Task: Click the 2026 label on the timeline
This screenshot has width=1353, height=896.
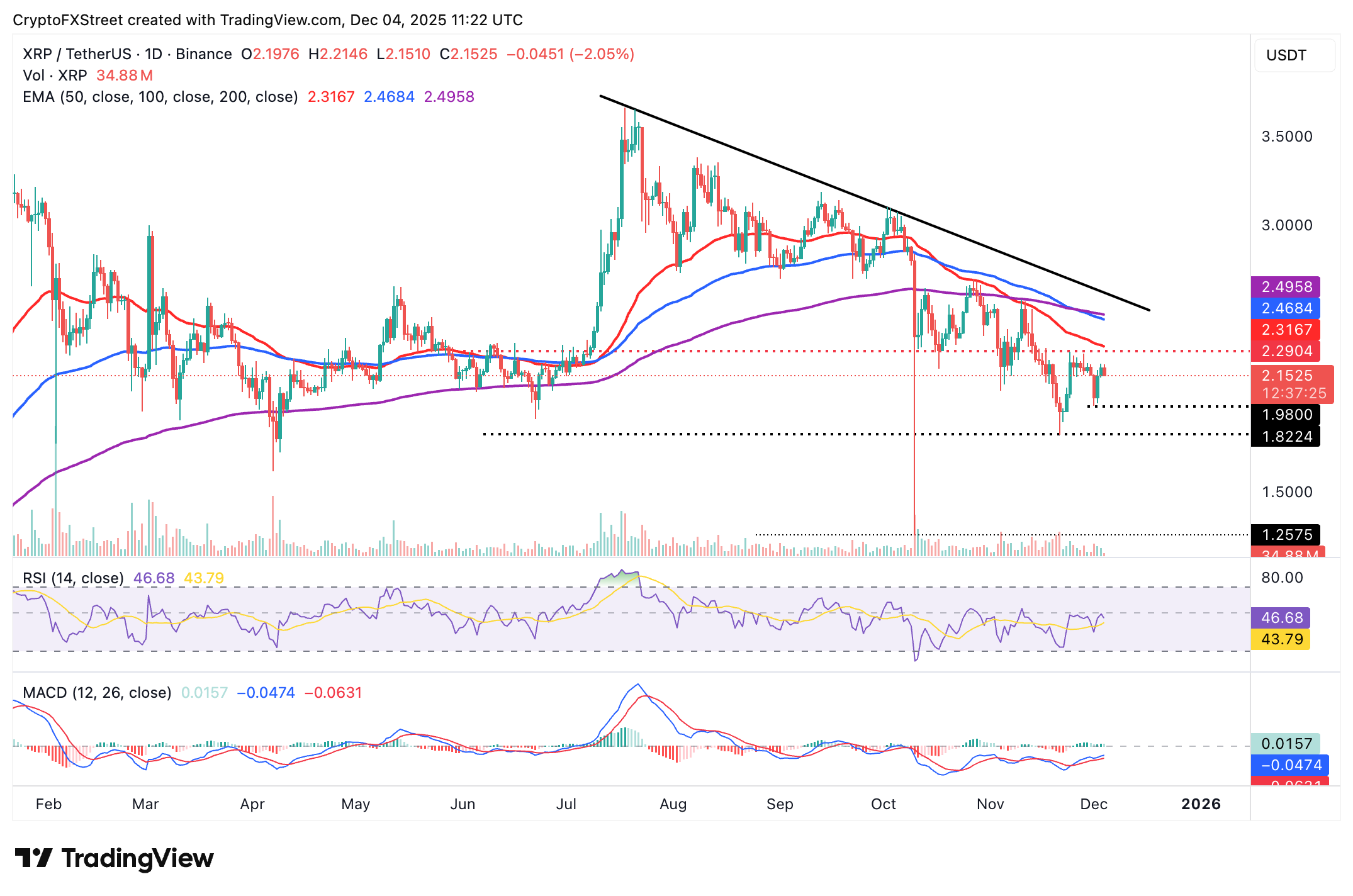Action: coord(1201,804)
